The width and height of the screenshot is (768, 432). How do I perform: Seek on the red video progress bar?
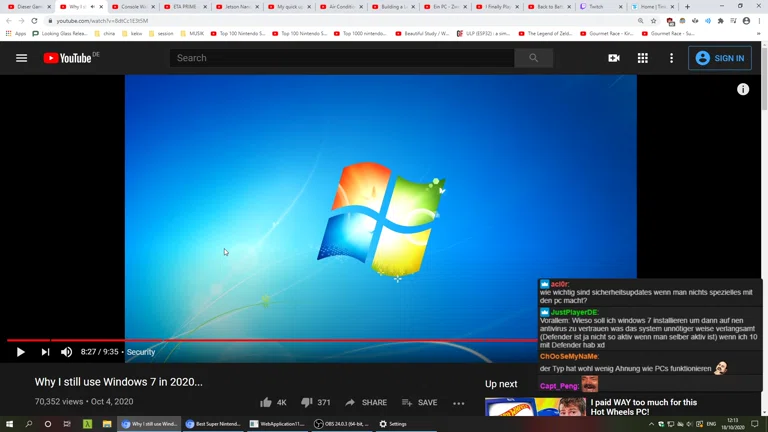click(x=272, y=340)
